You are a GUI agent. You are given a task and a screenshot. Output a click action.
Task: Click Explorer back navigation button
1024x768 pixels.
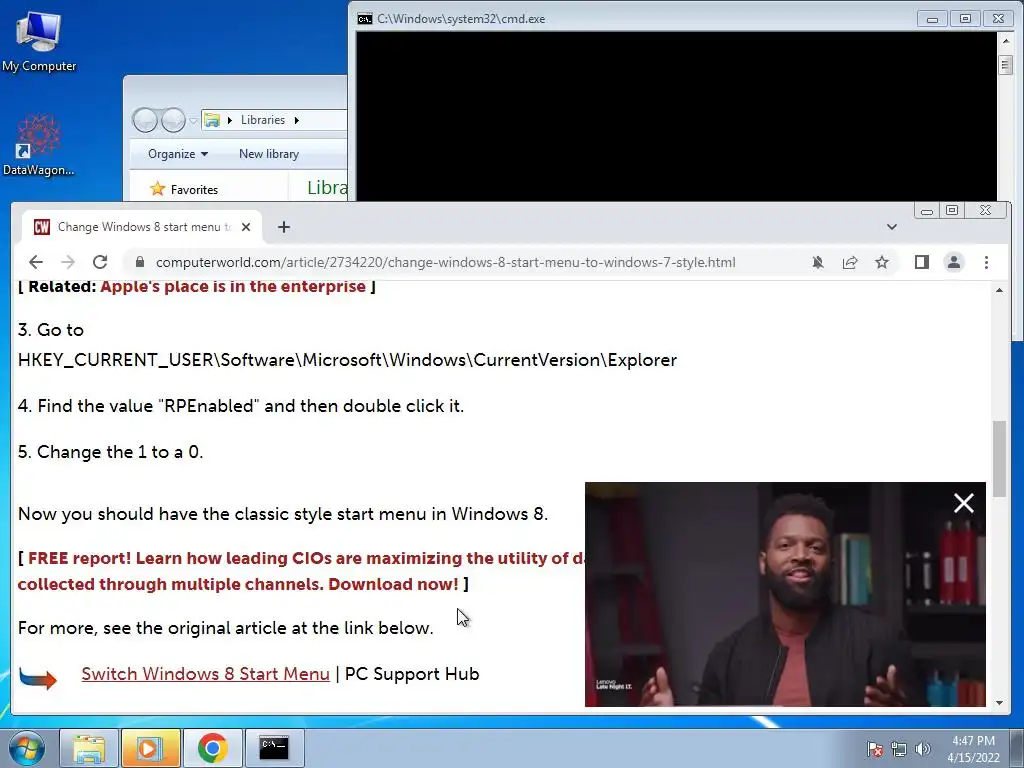(145, 120)
